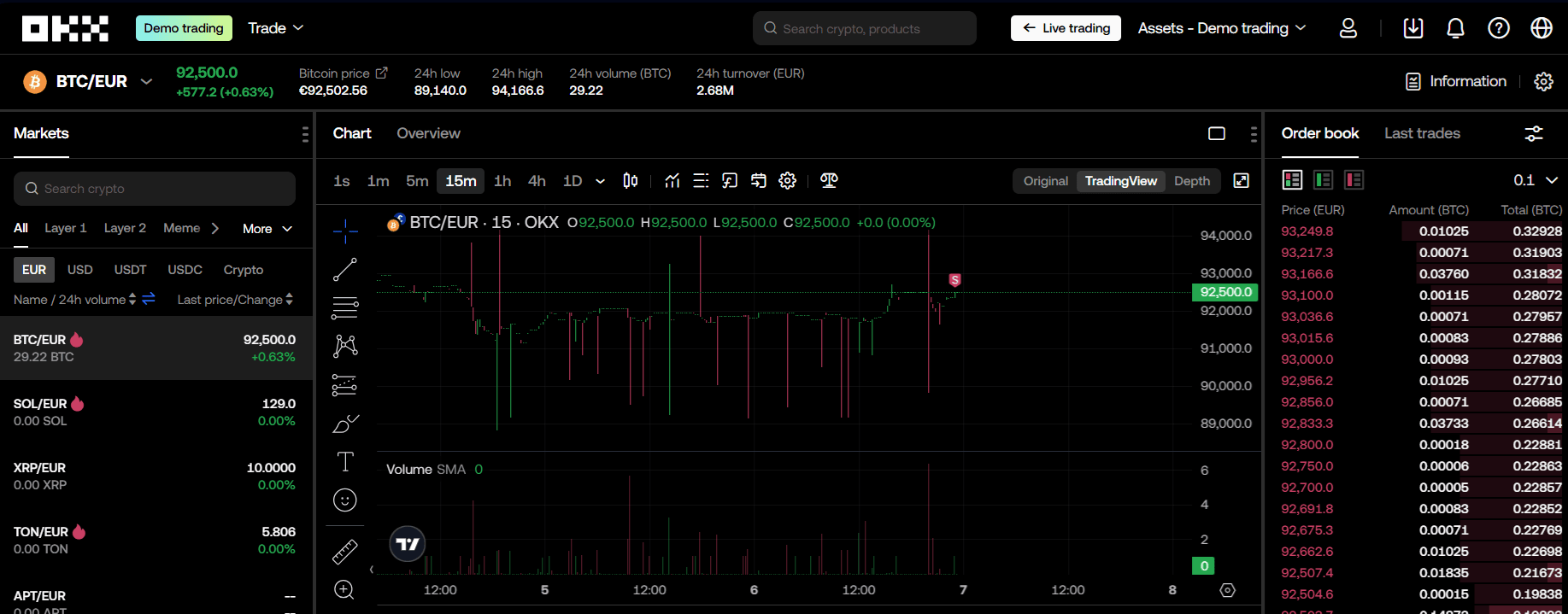Expand the order book 0.1 precision dropdown
The width and height of the screenshot is (1568, 614).
[1536, 180]
